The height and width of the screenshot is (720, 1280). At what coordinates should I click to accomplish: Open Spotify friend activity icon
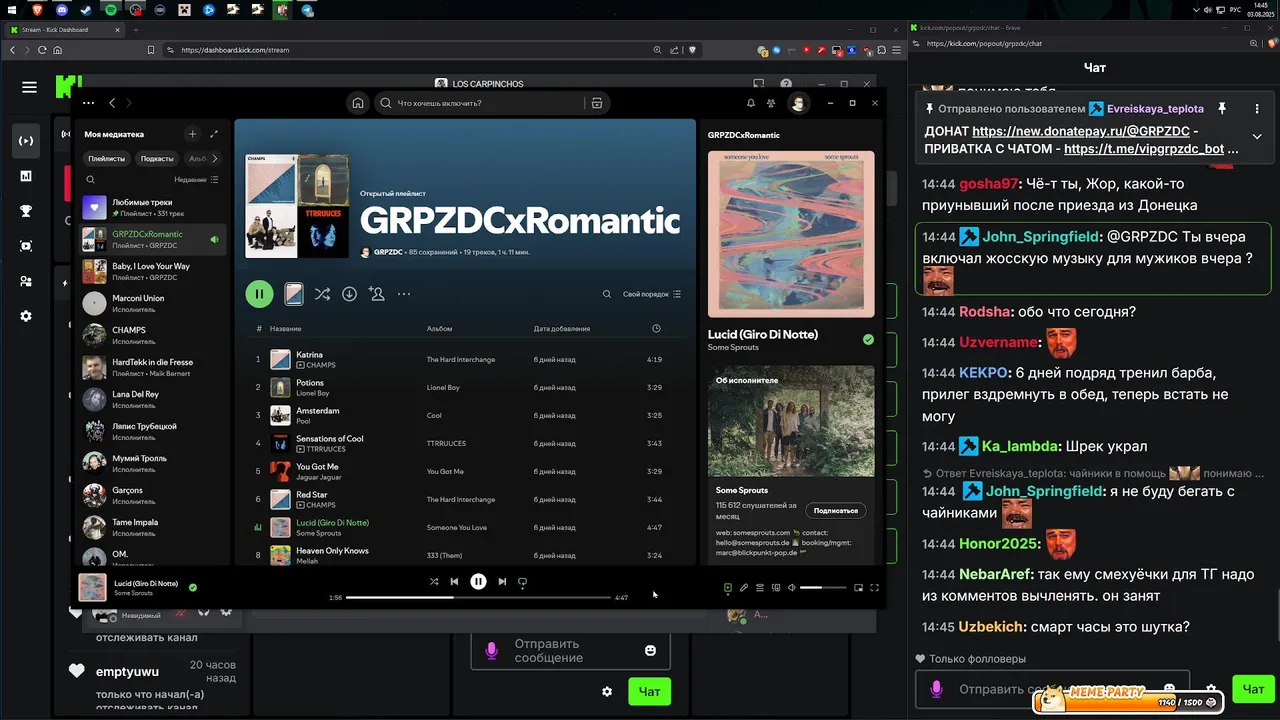click(771, 103)
